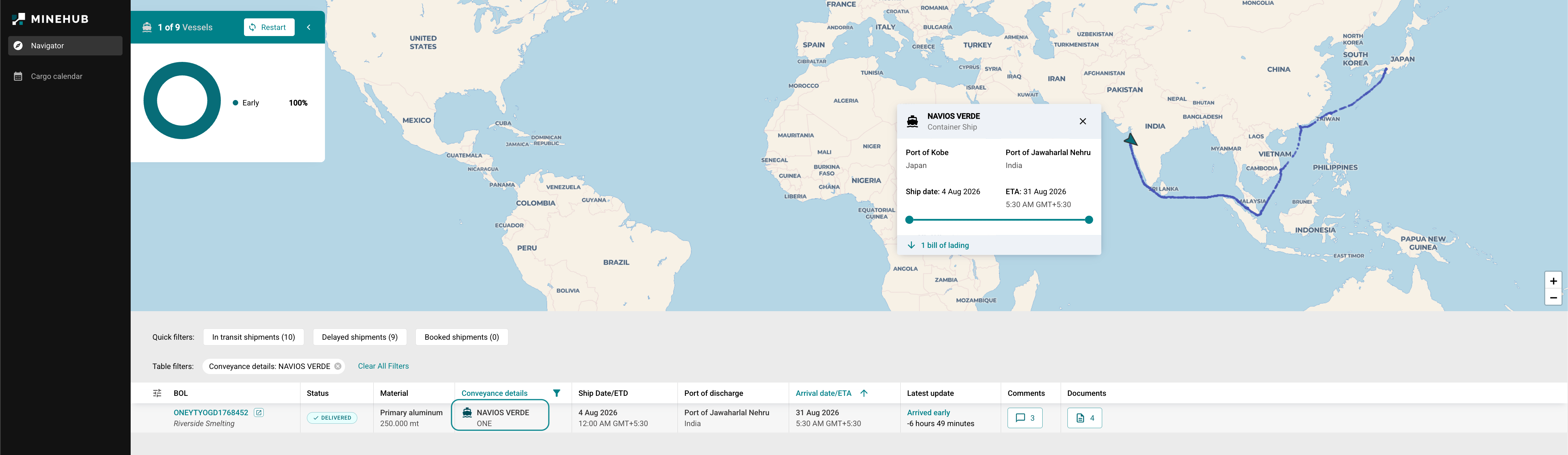Click the Status column header
The width and height of the screenshot is (1568, 455).
(318, 393)
